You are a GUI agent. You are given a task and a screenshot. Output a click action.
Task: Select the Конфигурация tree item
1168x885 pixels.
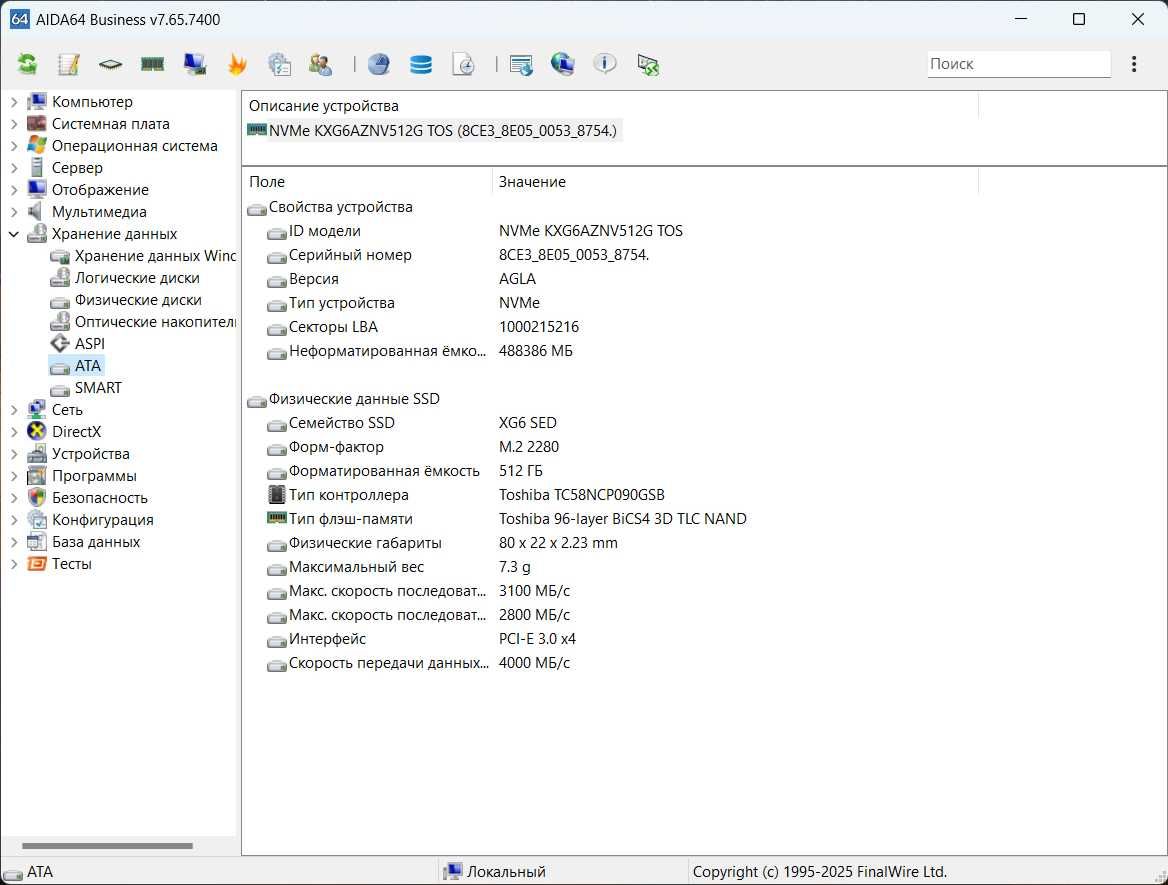click(102, 519)
